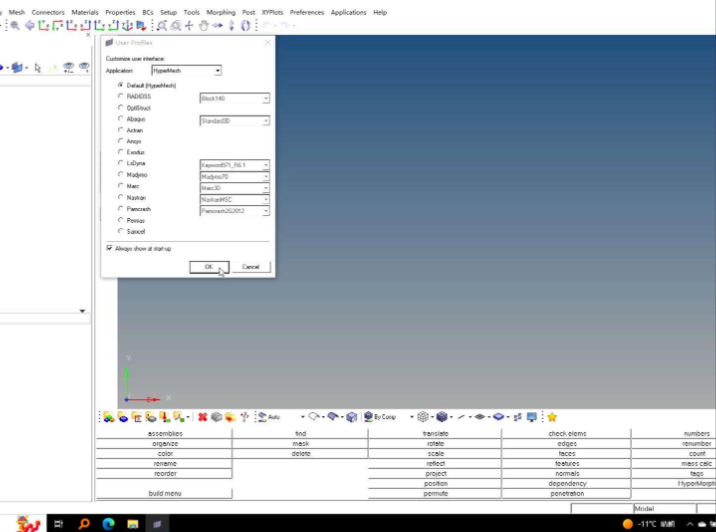The width and height of the screenshot is (716, 532).
Task: Select the Abaqus radio button
Action: pos(121,119)
